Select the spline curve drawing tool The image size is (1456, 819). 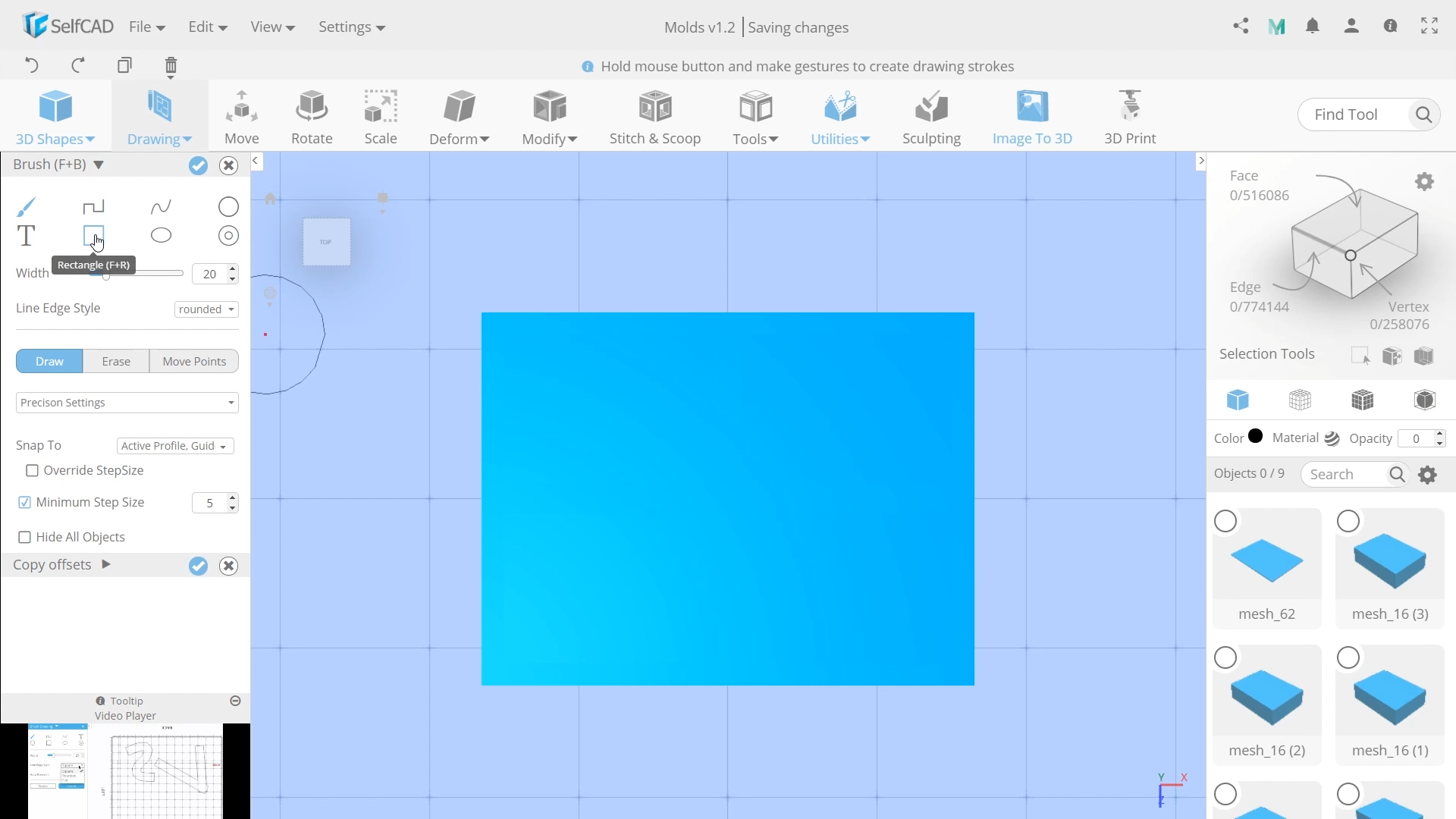(161, 206)
